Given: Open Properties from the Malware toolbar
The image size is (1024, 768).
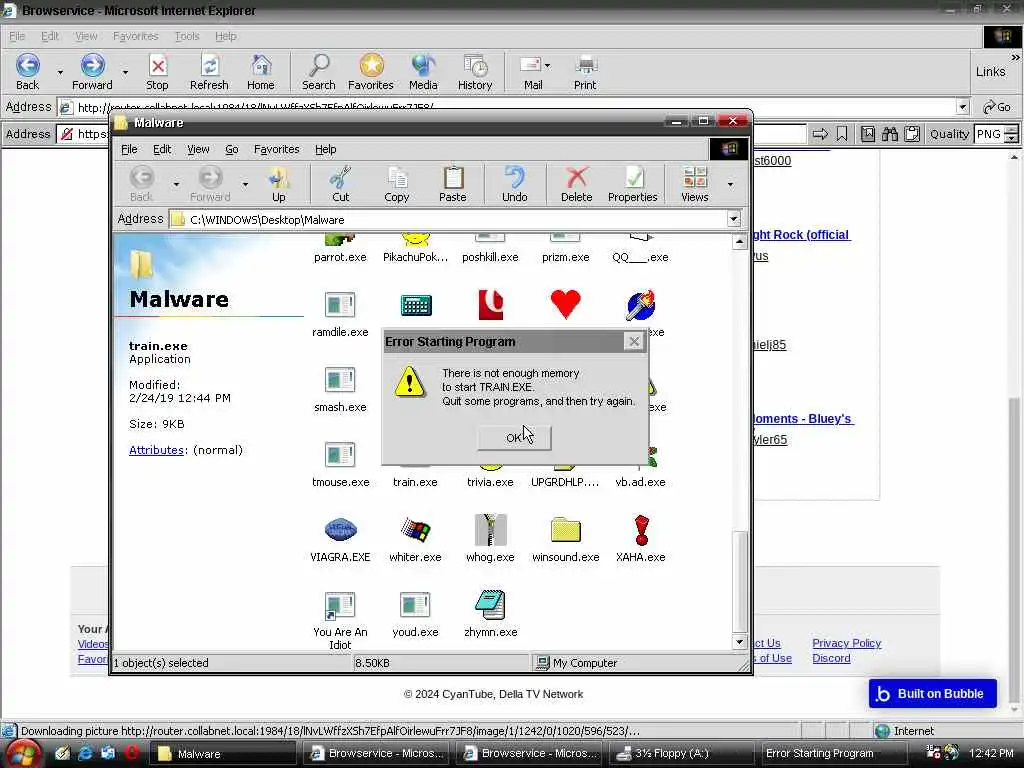Looking at the screenshot, I should [633, 184].
